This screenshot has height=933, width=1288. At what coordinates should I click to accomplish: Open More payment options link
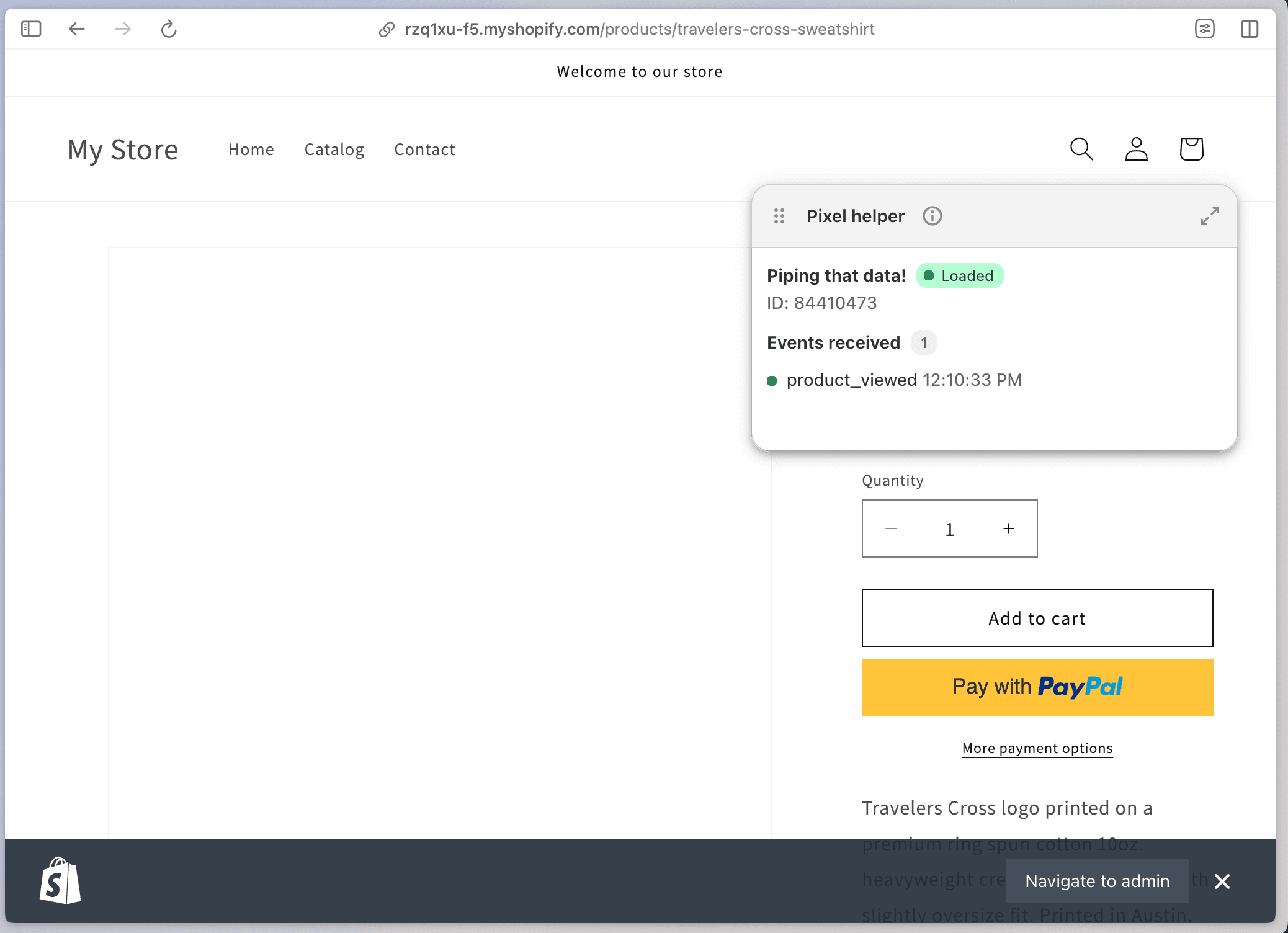pyautogui.click(x=1037, y=748)
